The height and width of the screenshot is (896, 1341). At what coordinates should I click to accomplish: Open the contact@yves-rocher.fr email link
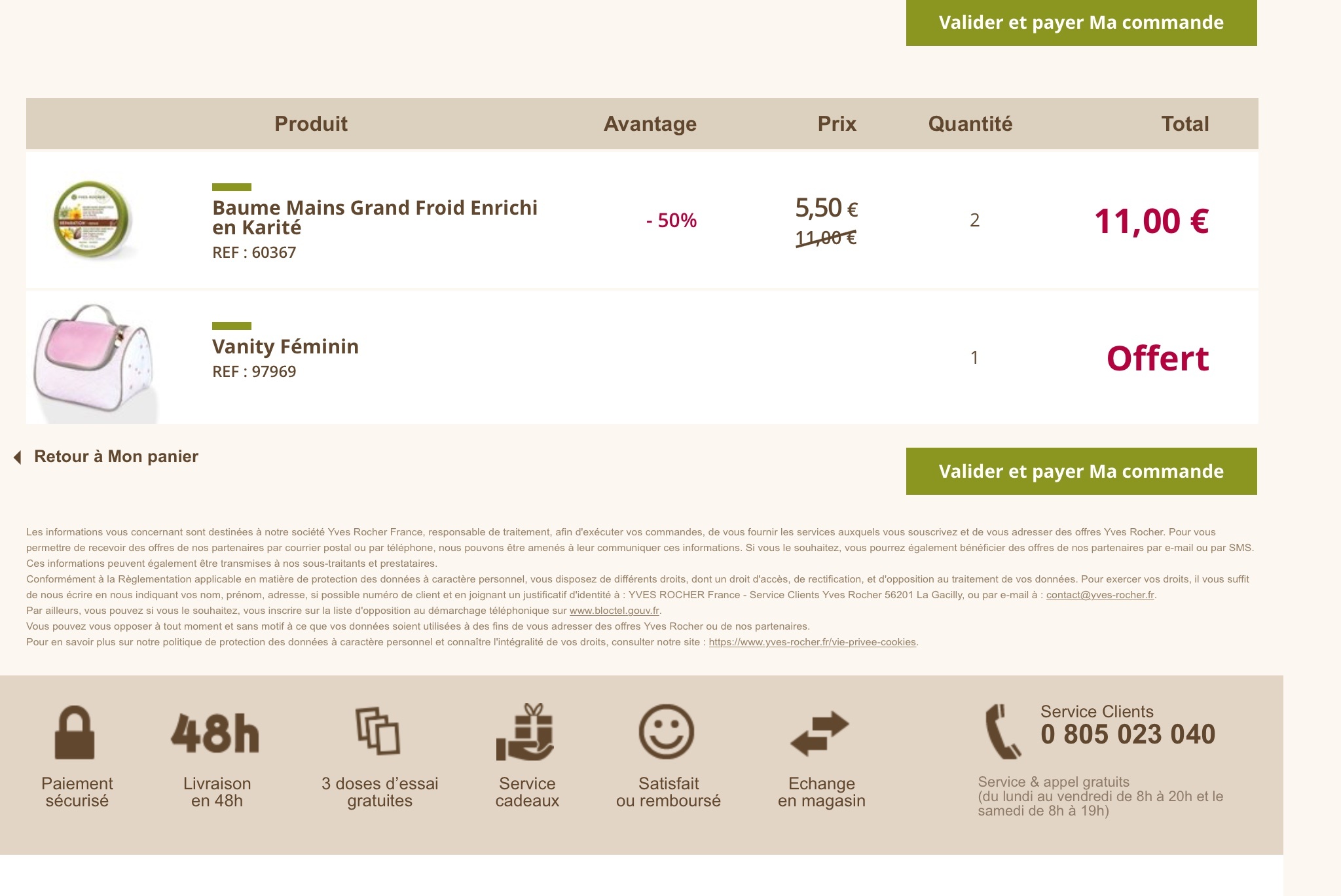(1099, 595)
